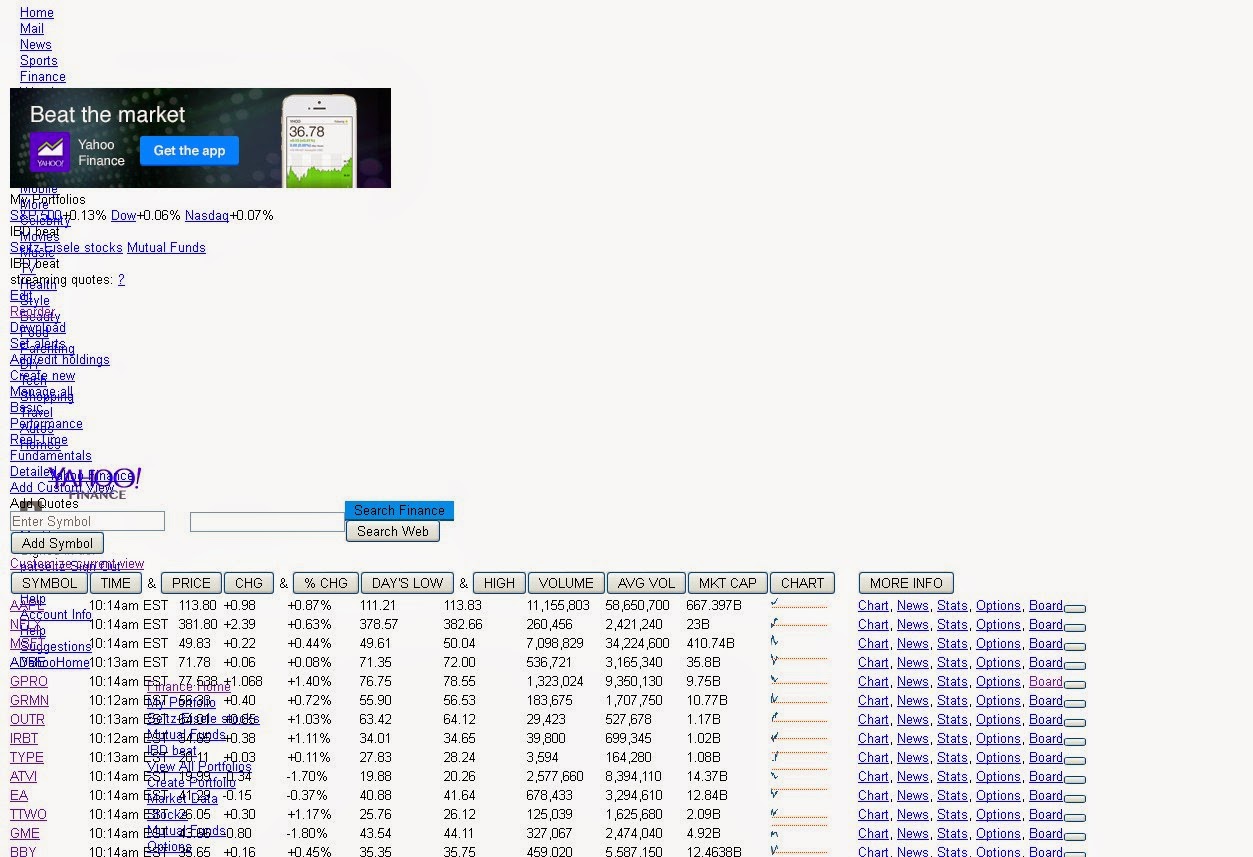This screenshot has height=857, width=1253.
Task: Sort by AVG VOL column header
Action: click(x=646, y=583)
